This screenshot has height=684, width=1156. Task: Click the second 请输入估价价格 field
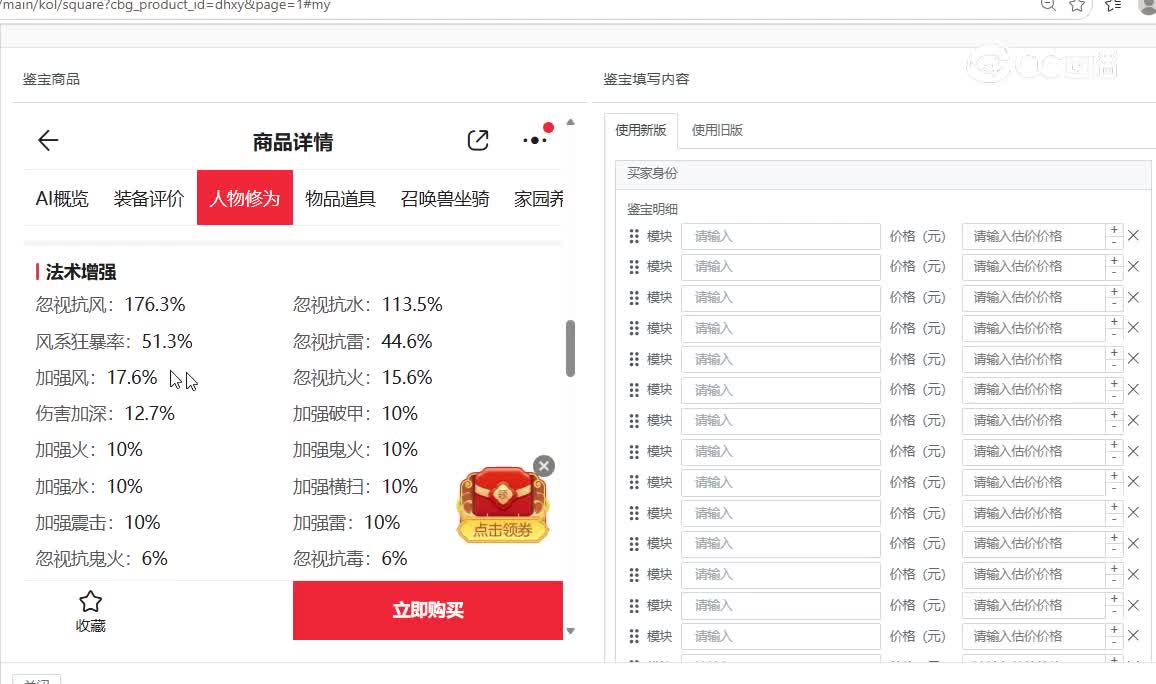(x=1034, y=267)
